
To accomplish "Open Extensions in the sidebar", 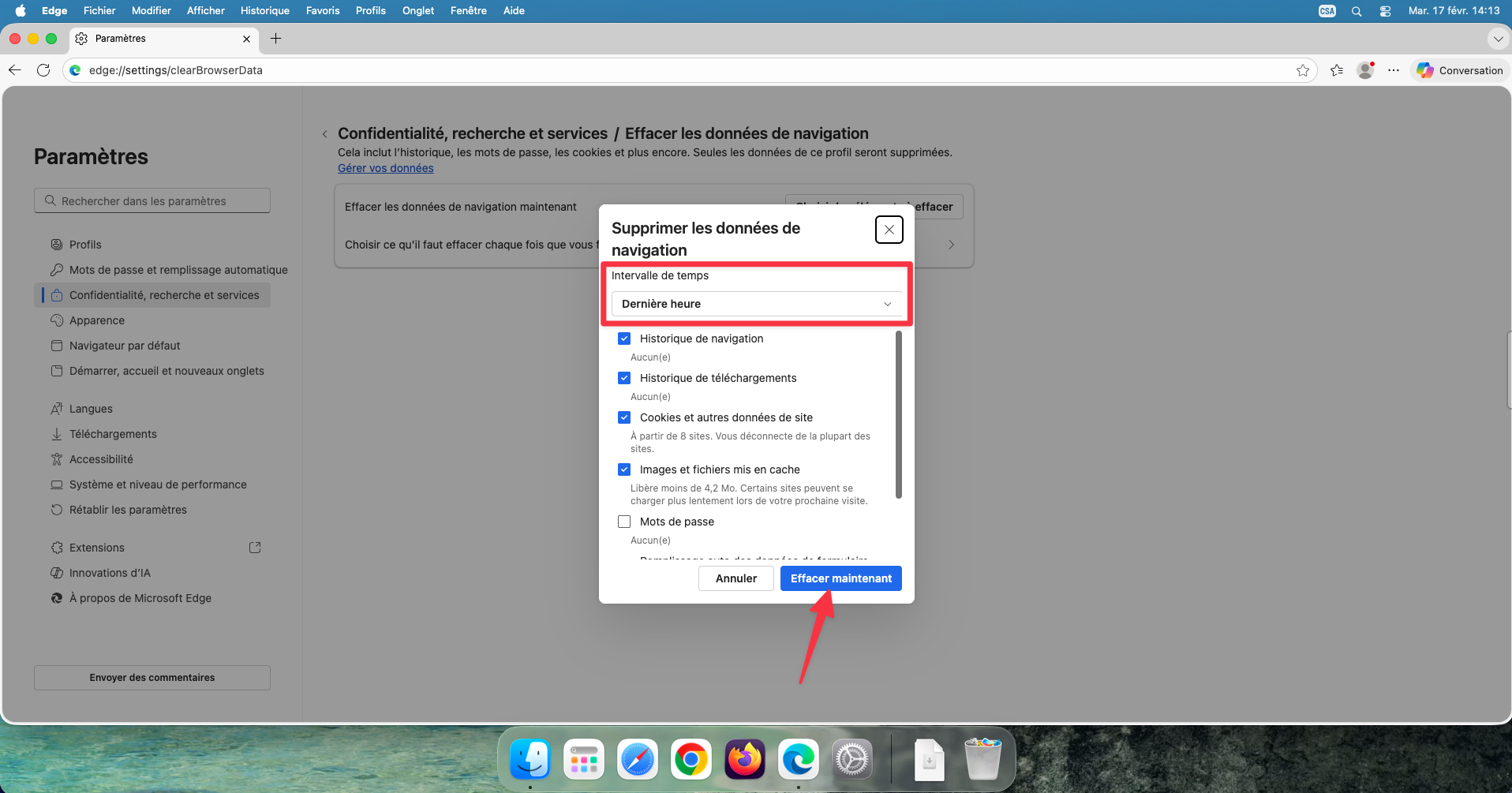I will click(x=152, y=548).
